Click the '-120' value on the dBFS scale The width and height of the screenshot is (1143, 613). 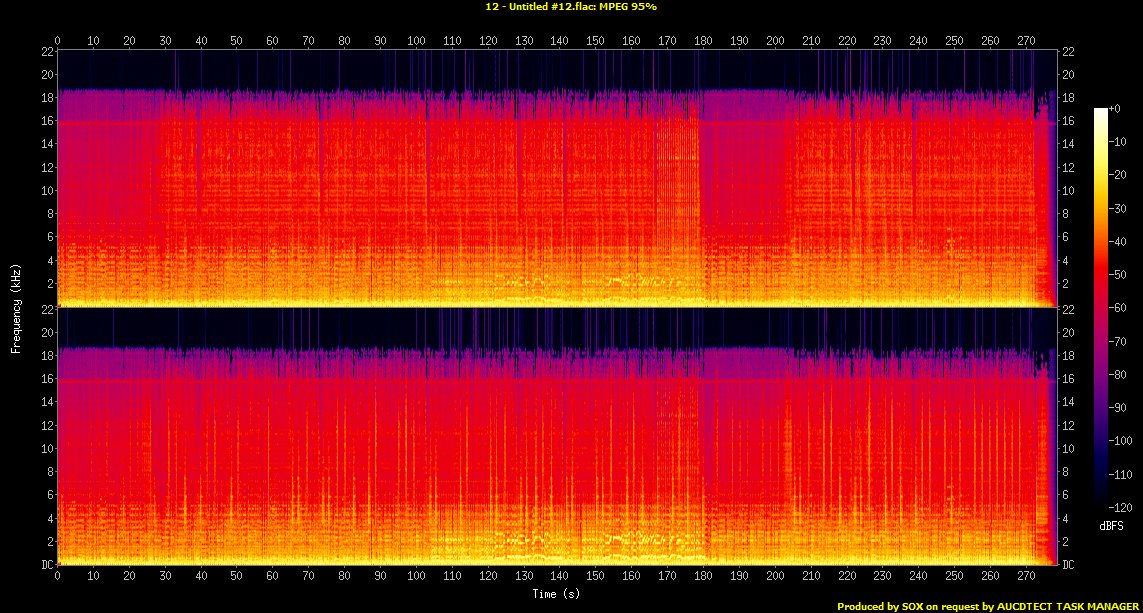click(x=1120, y=508)
